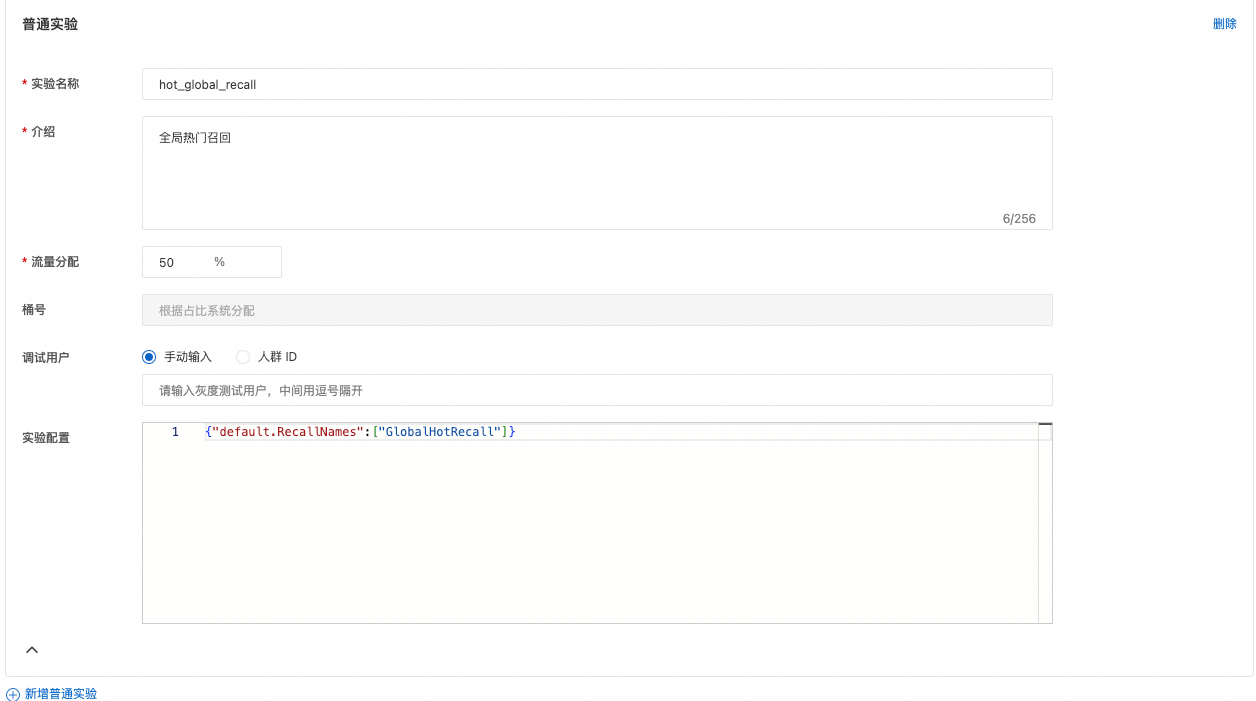1256x701 pixels.
Task: Focus the 实验名称 field containing hot_global_recall
Action: pyautogui.click(x=597, y=85)
